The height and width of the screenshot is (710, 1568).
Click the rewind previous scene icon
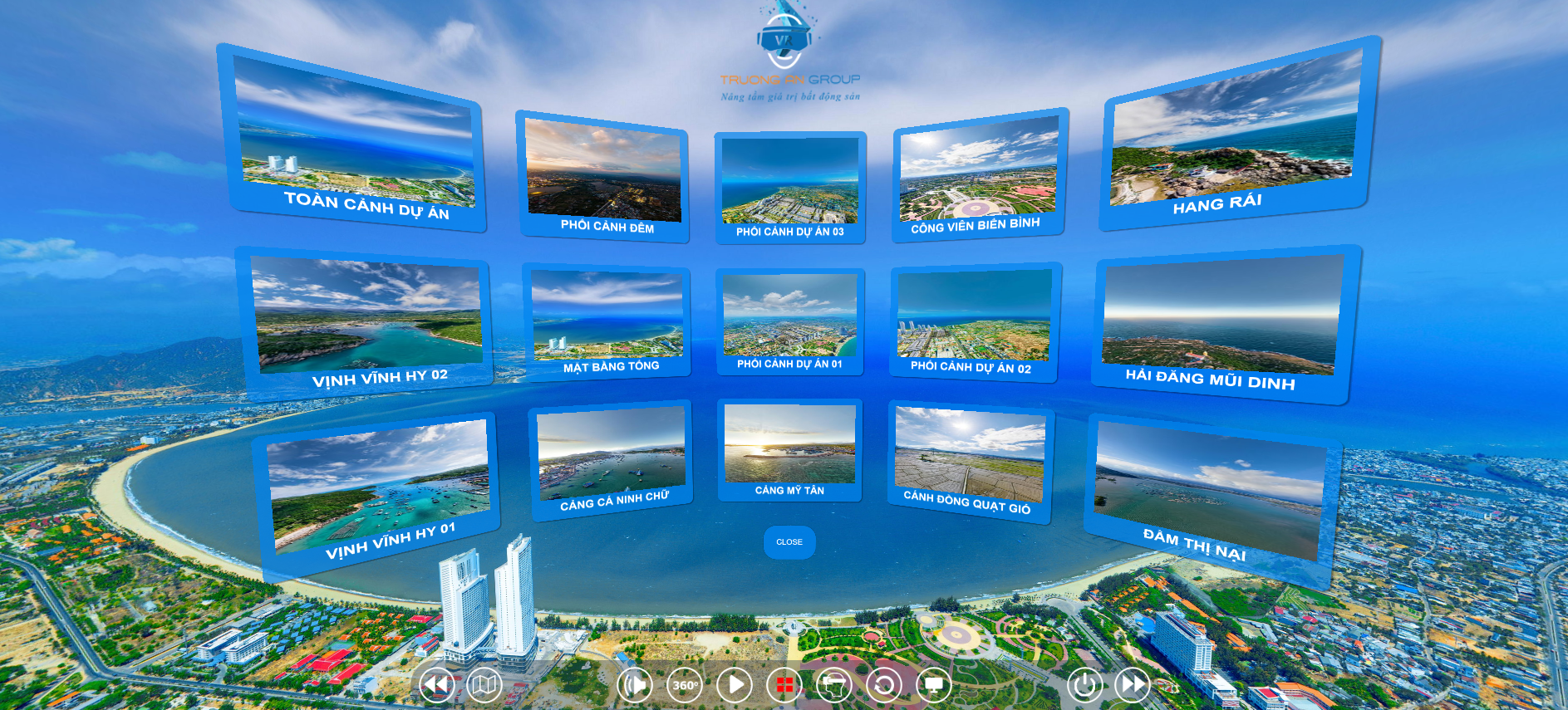(436, 685)
